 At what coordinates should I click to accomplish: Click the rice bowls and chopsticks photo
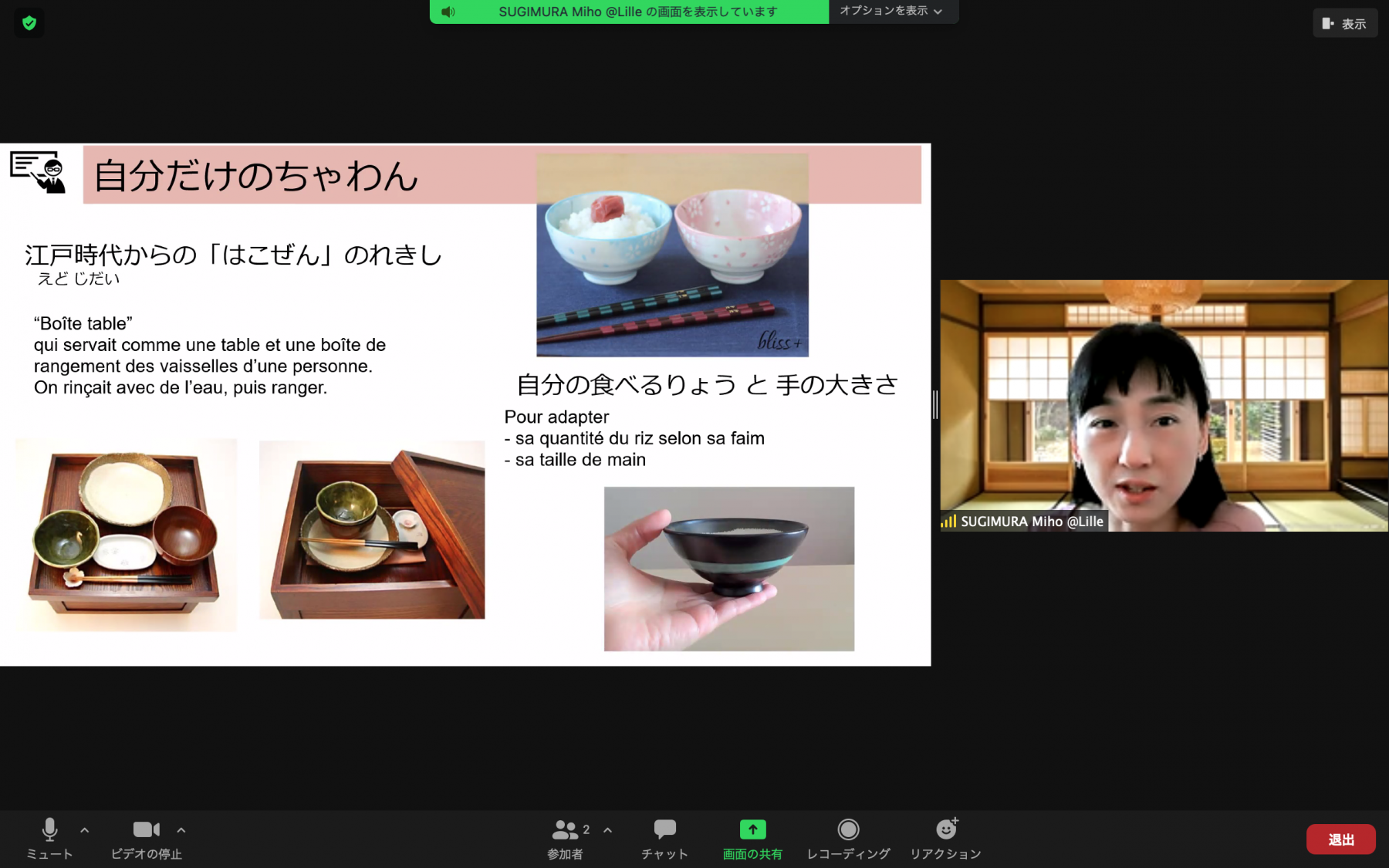tap(672, 255)
